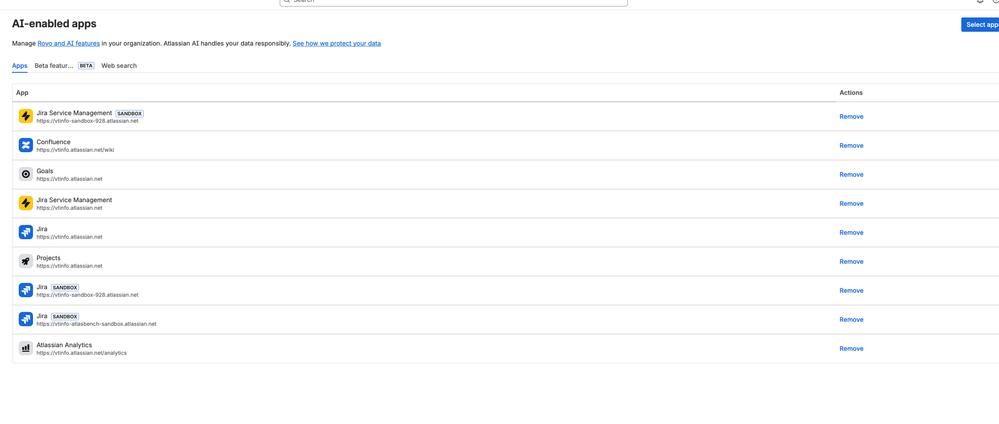Click the Projects rocket icon
The width and height of the screenshot is (999, 424).
point(25,261)
